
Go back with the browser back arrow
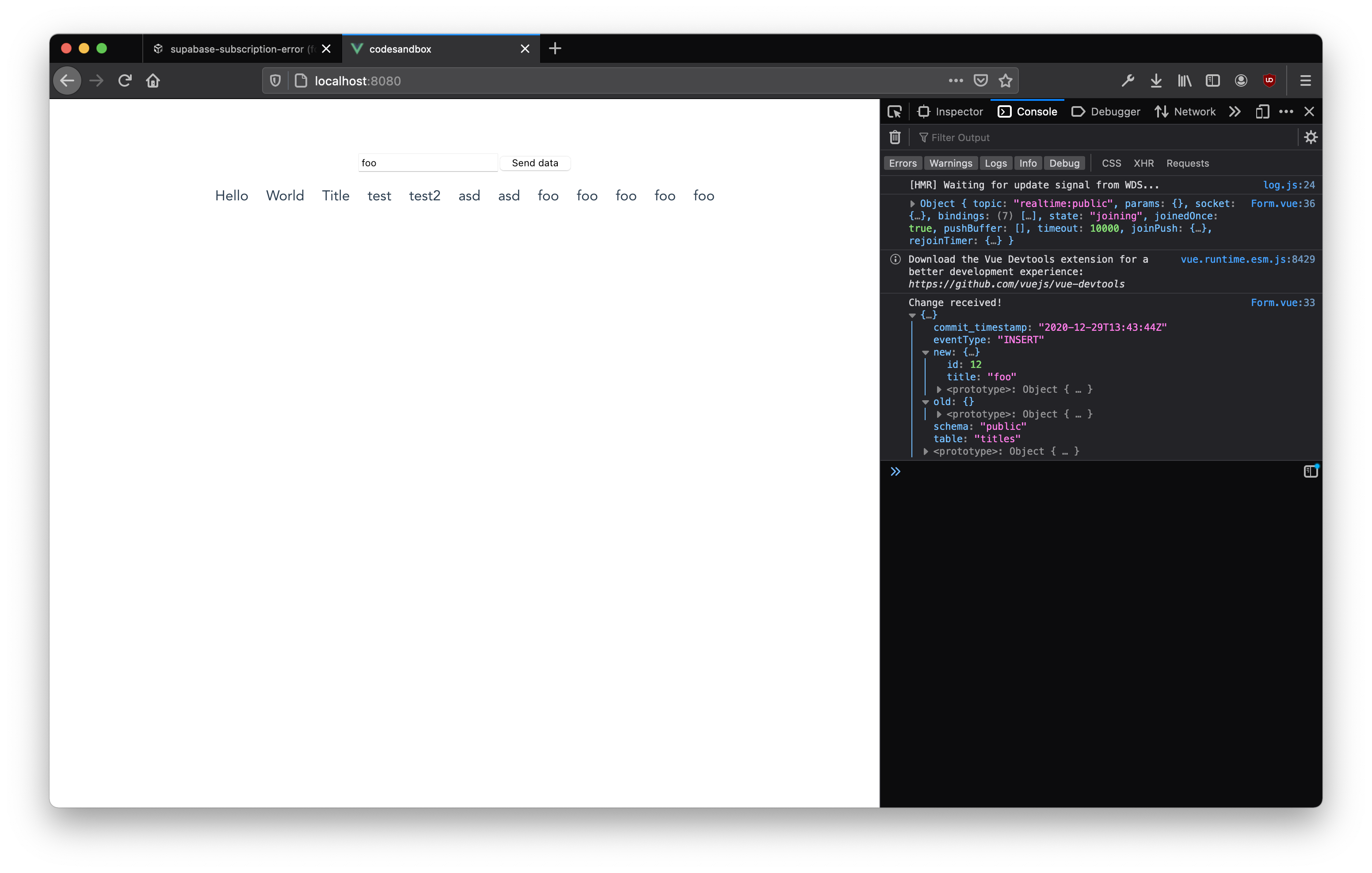67,81
